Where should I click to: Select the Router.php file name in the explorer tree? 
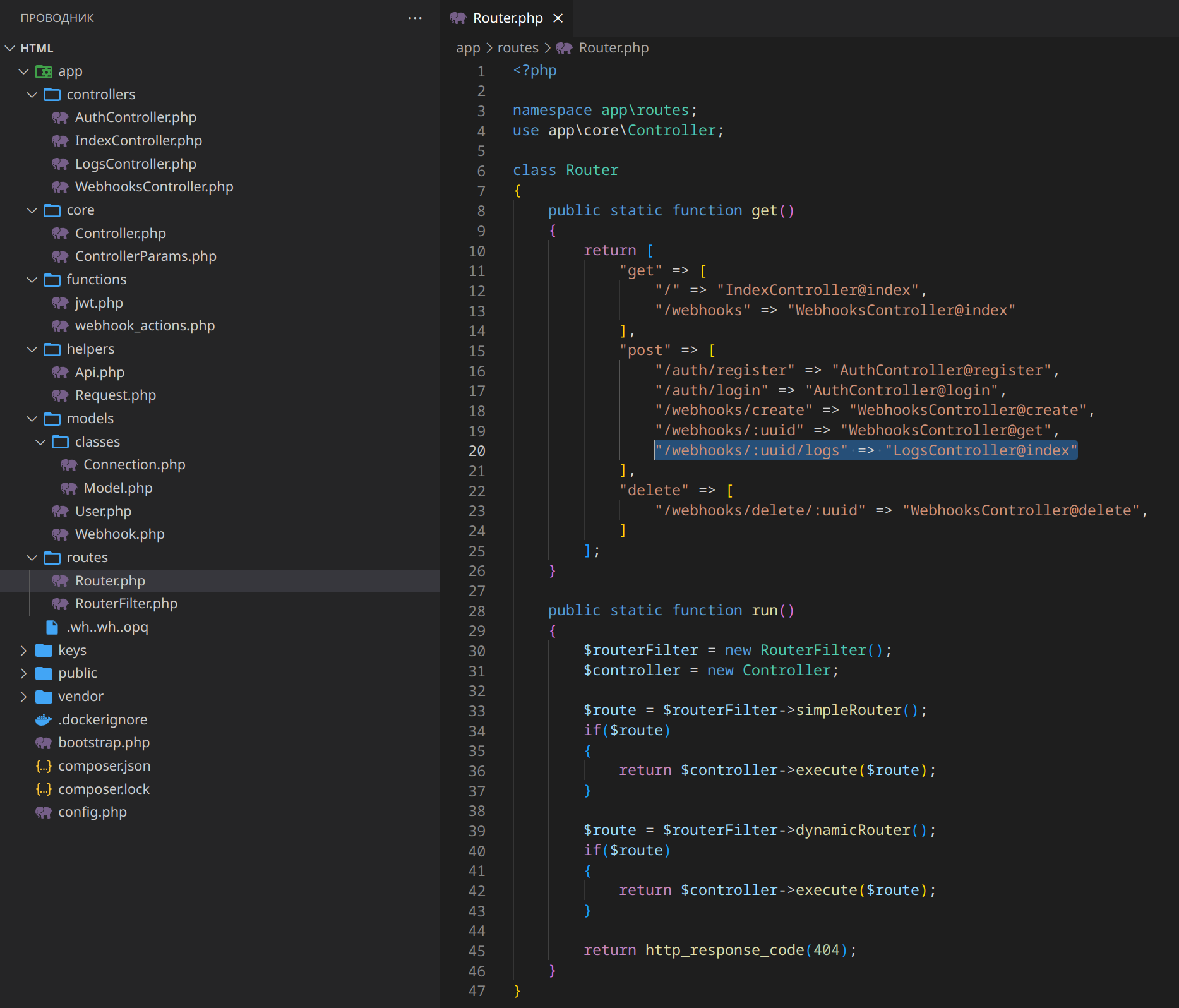[x=110, y=581]
